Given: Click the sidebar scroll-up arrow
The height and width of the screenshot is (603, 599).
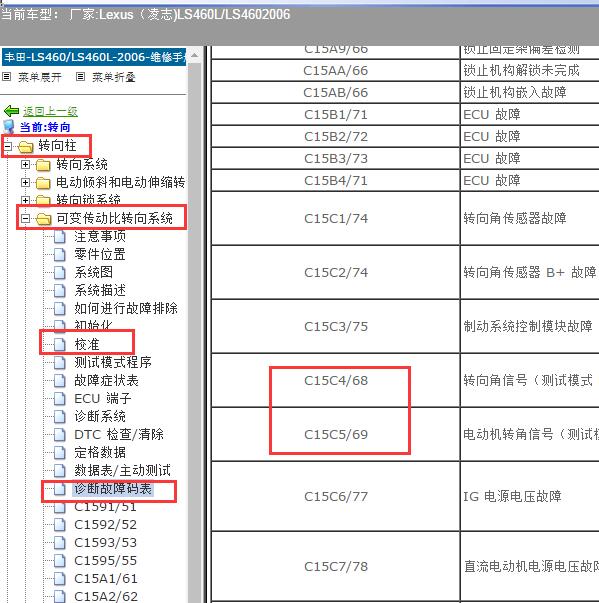Looking at the screenshot, I should coord(195,56).
